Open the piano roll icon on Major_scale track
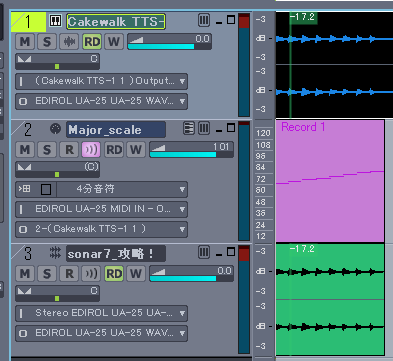393x361 pixels. click(x=189, y=128)
